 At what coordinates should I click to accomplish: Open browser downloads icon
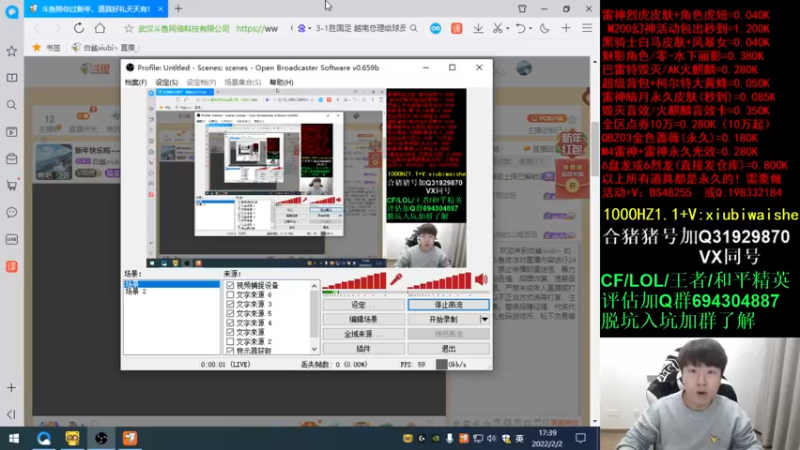pos(478,29)
